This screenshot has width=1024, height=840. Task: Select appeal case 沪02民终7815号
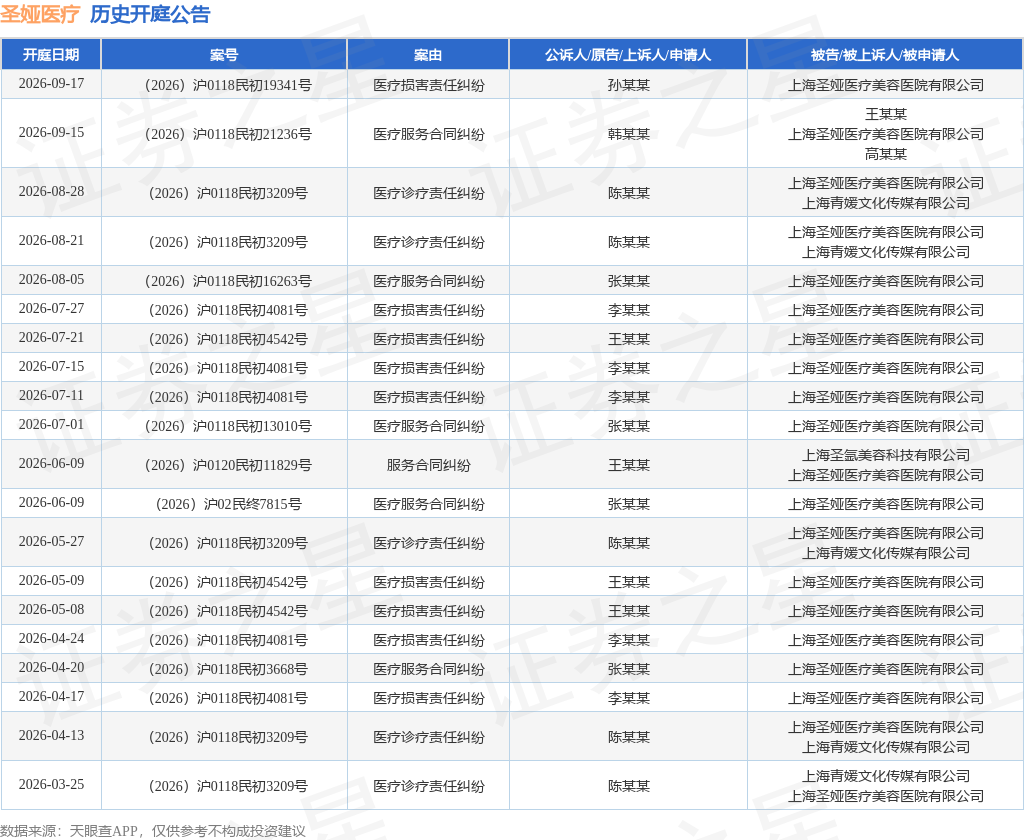click(228, 504)
